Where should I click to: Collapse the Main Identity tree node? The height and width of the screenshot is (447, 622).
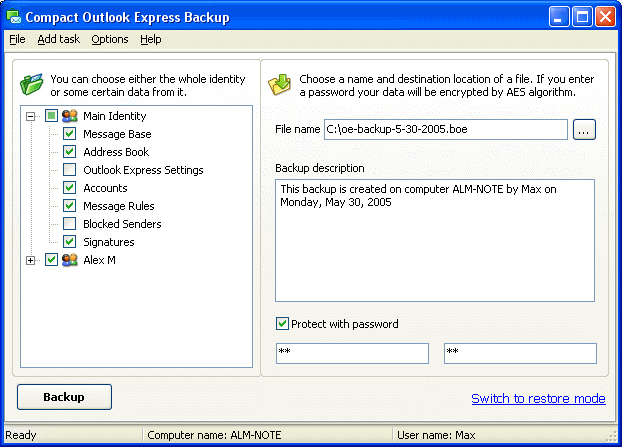[31, 116]
